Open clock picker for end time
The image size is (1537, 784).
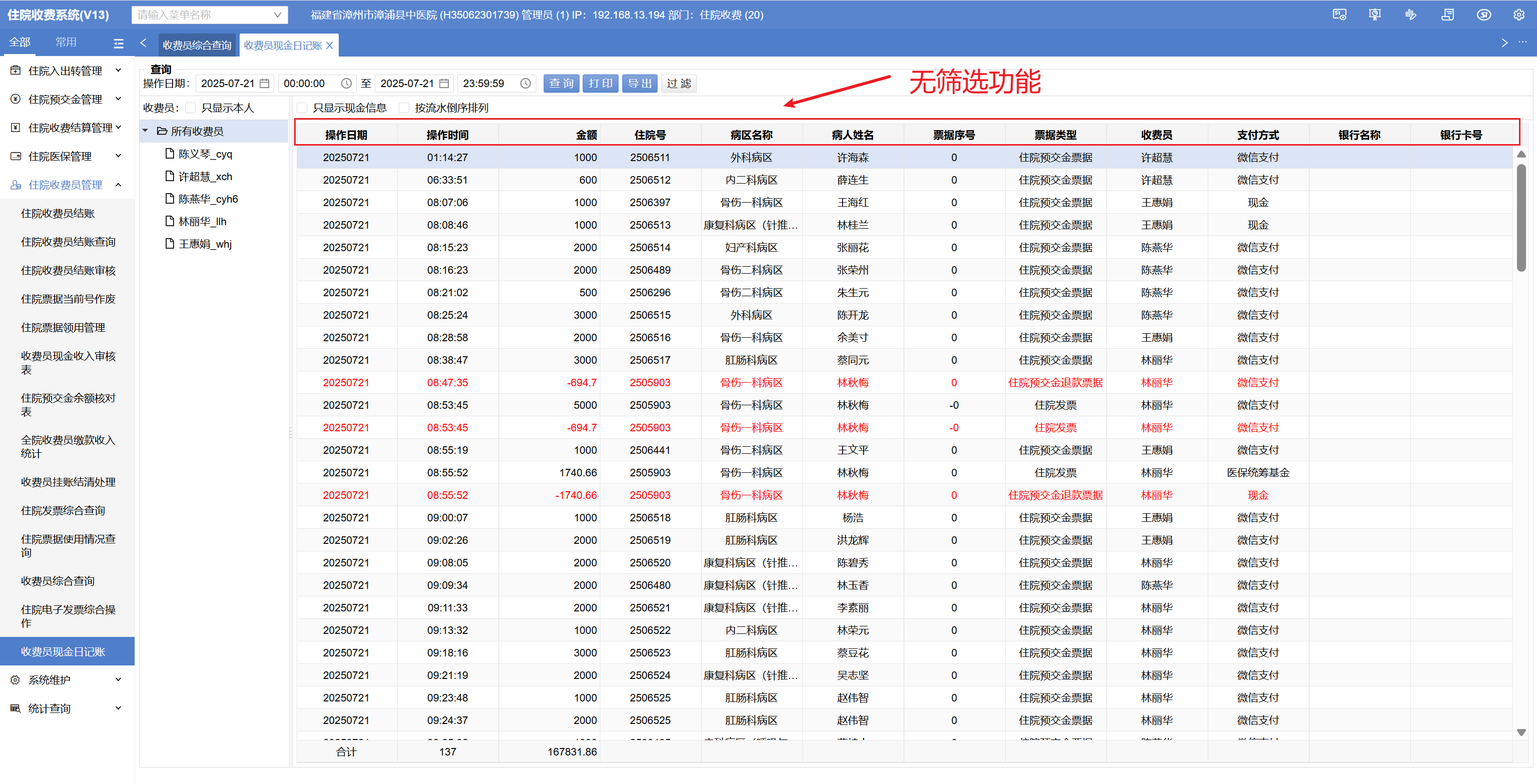point(525,84)
